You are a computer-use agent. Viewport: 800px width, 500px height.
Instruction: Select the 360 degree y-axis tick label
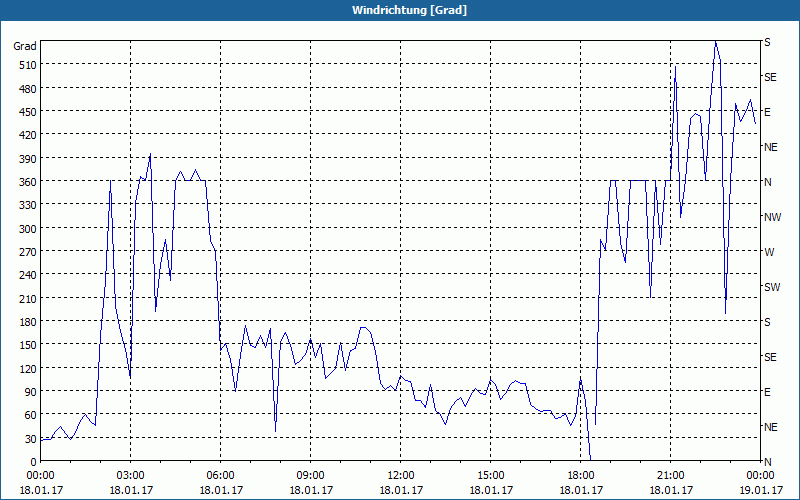[25, 182]
